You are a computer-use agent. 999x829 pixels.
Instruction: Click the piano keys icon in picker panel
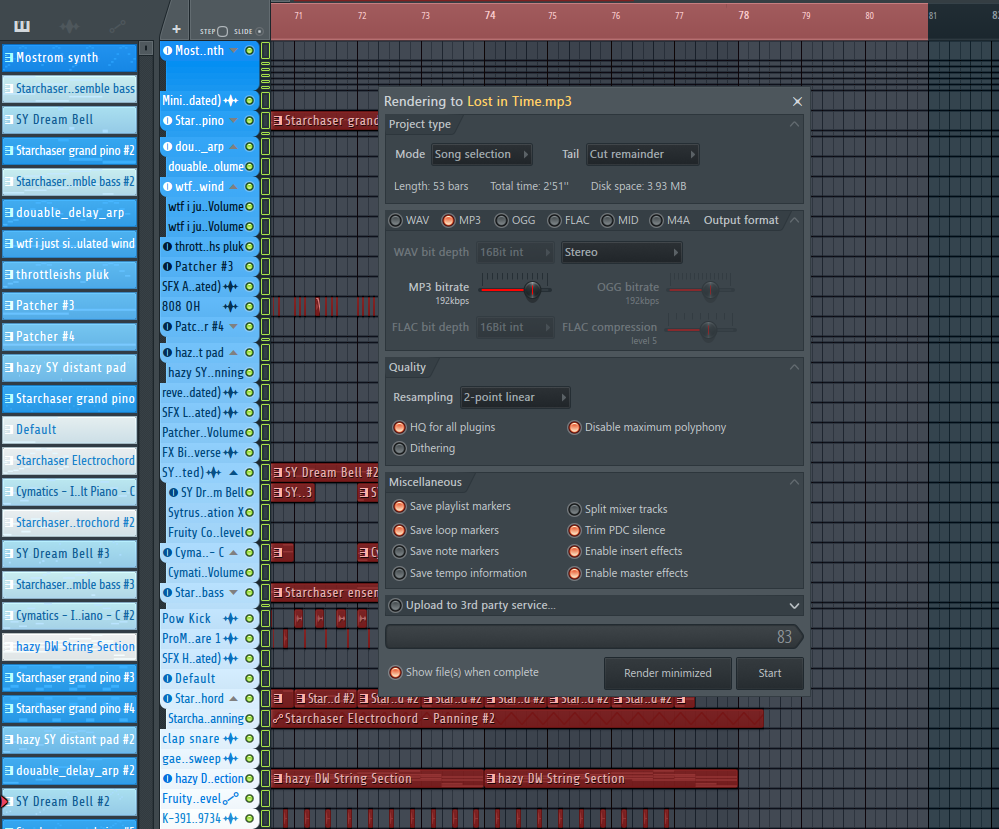(x=22, y=26)
